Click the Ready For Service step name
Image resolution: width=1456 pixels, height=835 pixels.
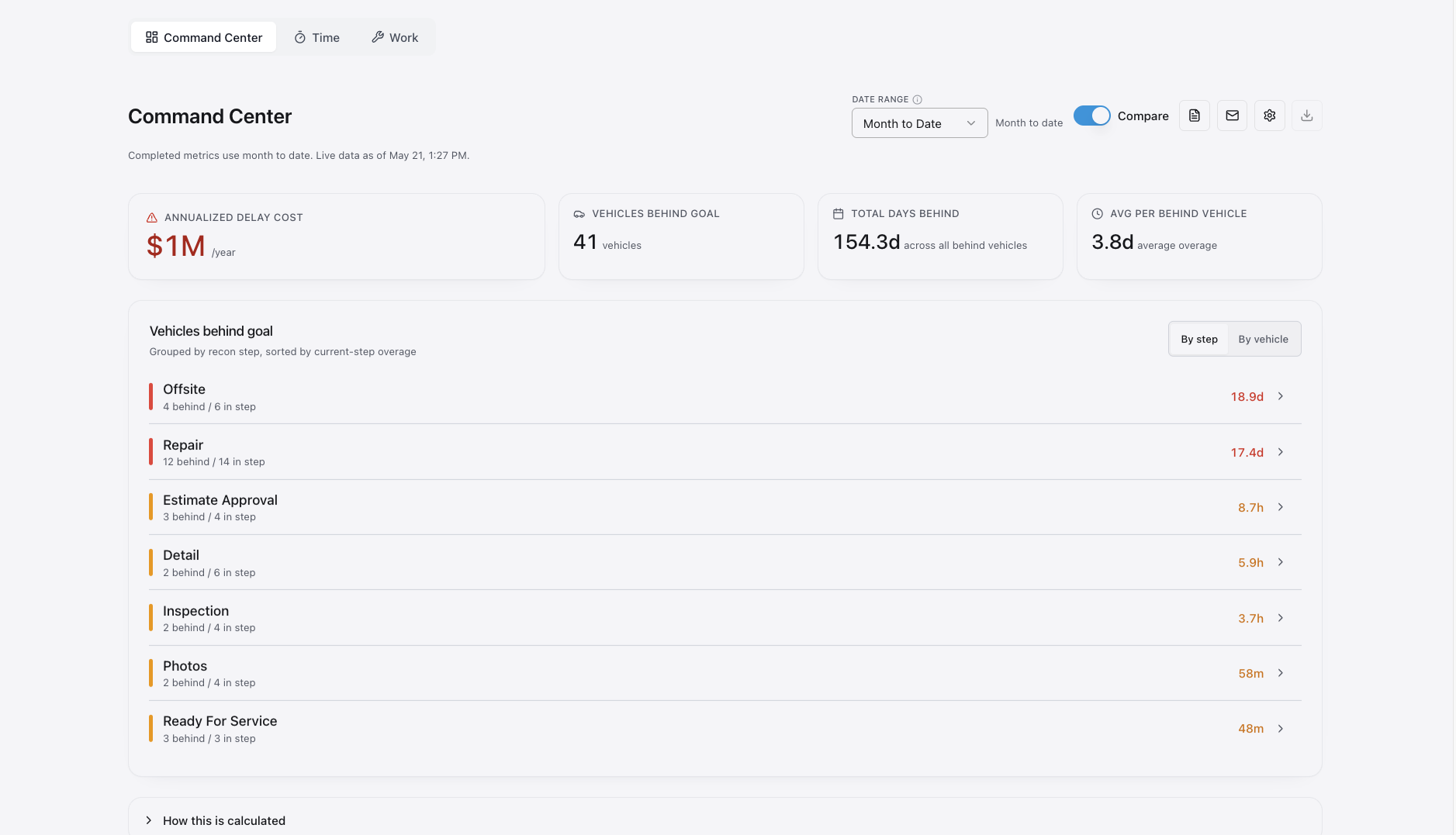[220, 721]
